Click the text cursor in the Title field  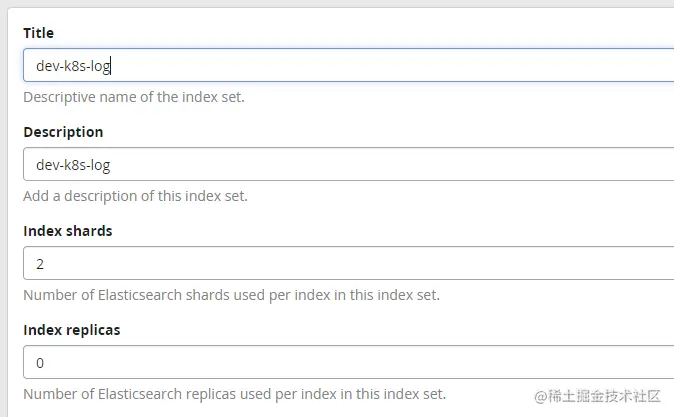pos(111,66)
